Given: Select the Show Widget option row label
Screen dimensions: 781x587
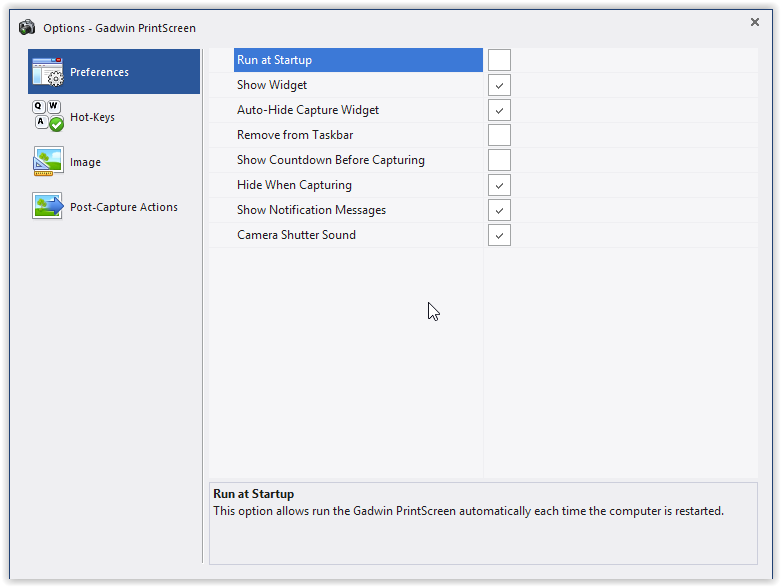Looking at the screenshot, I should tap(272, 85).
